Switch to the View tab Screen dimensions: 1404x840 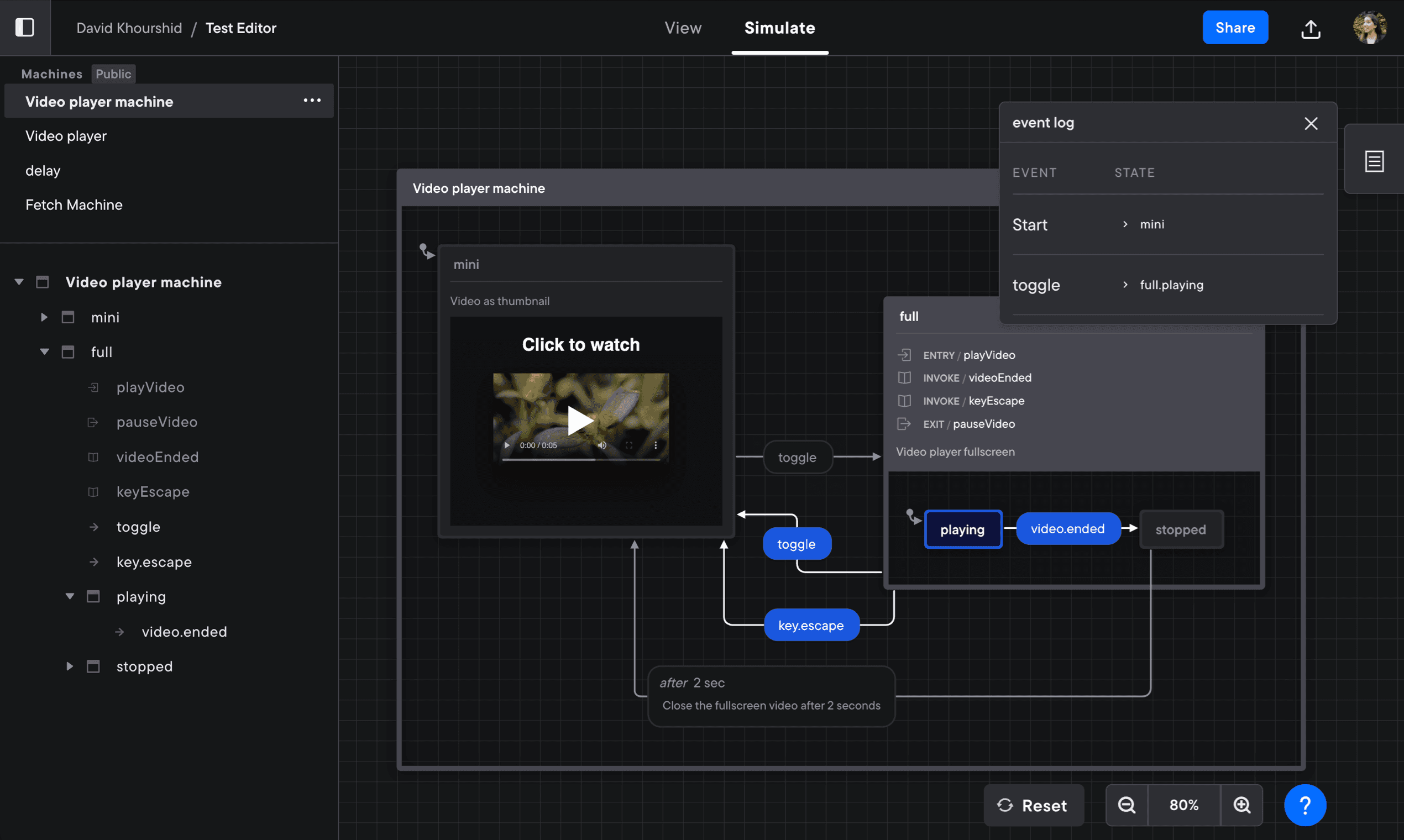(x=682, y=27)
